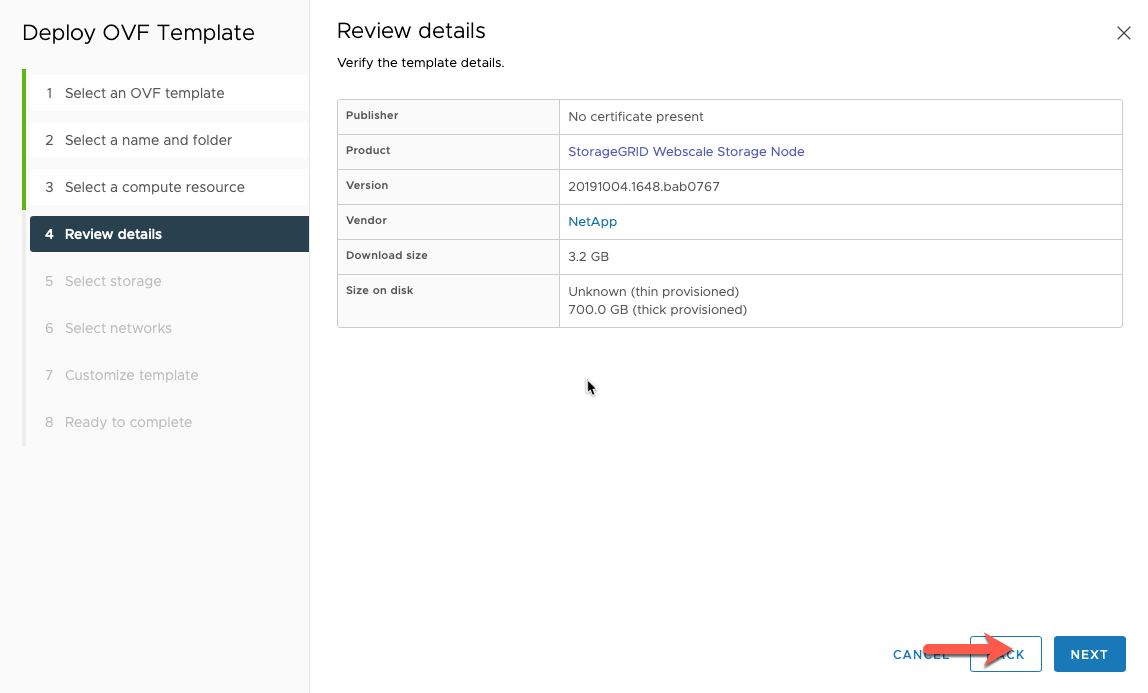Navigate to Customize template step
Image resolution: width=1148 pixels, height=693 pixels.
coord(129,375)
